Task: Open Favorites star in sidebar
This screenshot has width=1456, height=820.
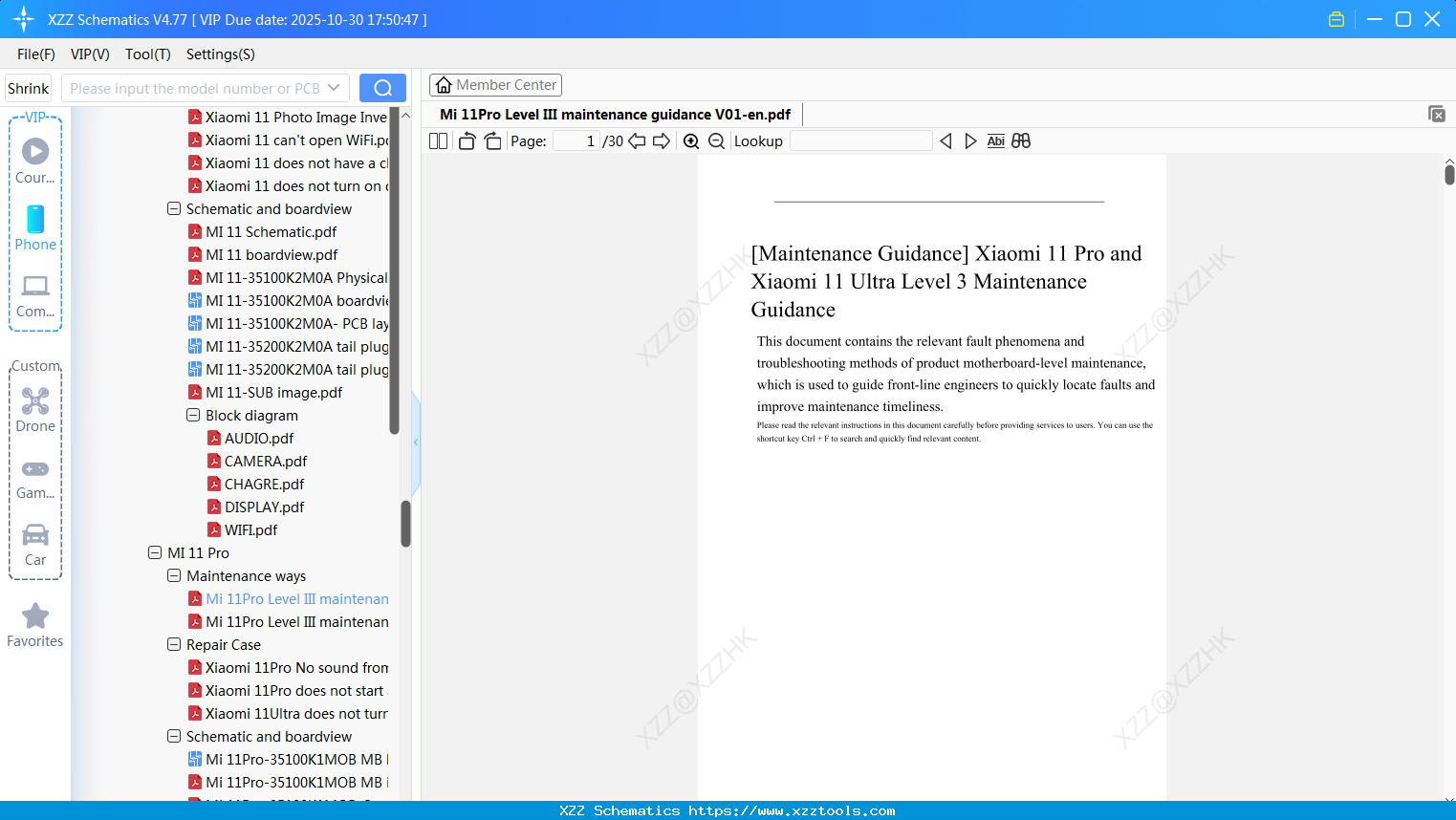Action: tap(35, 625)
